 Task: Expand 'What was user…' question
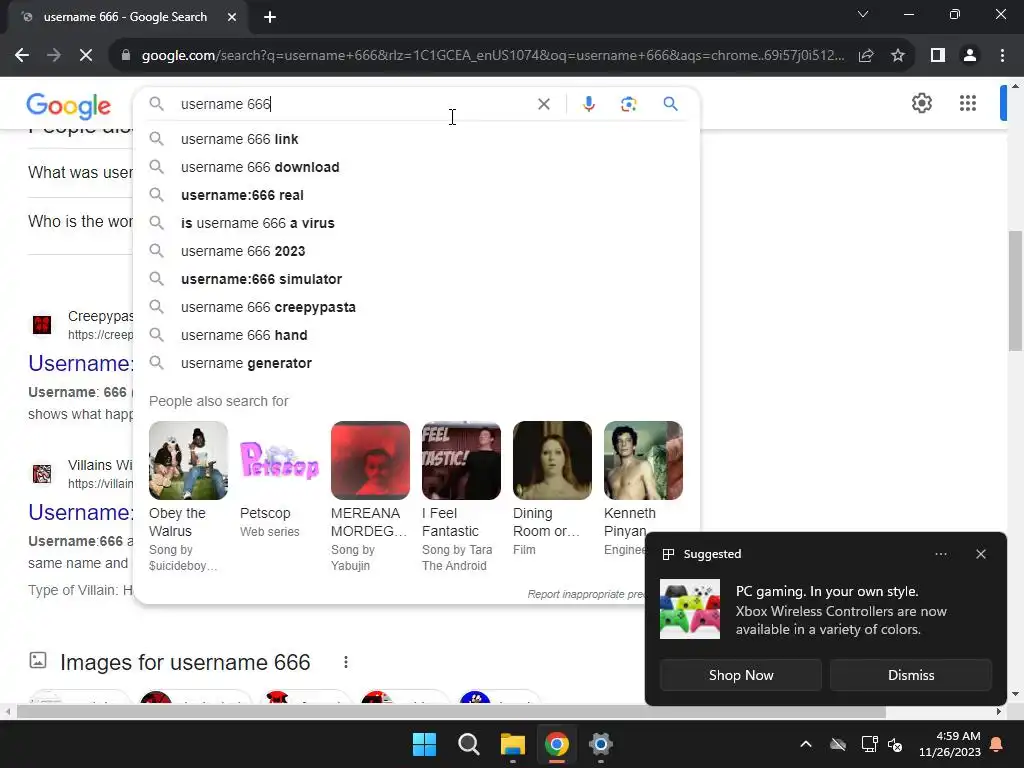click(80, 172)
